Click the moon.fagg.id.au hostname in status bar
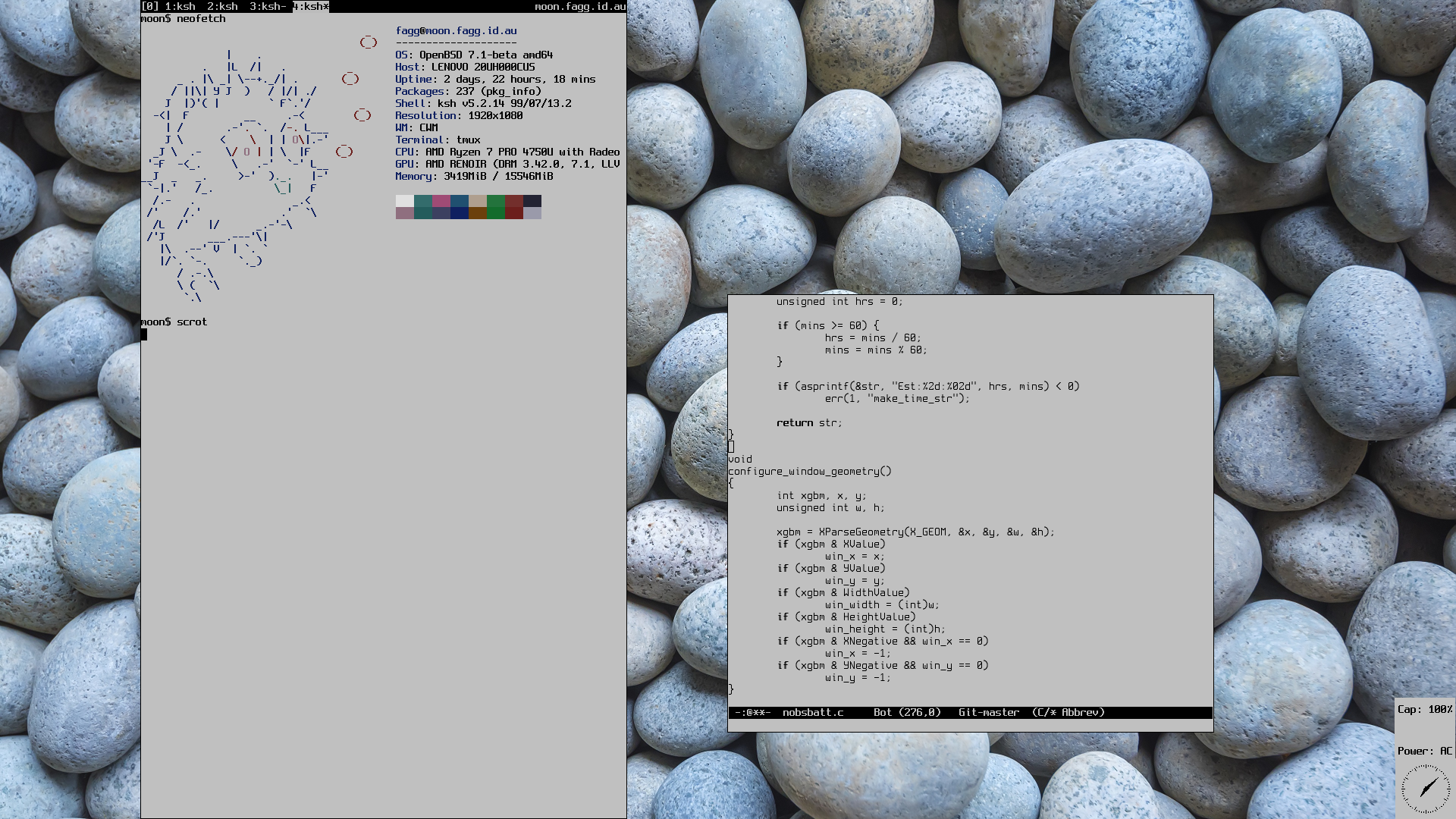 tap(580, 6)
